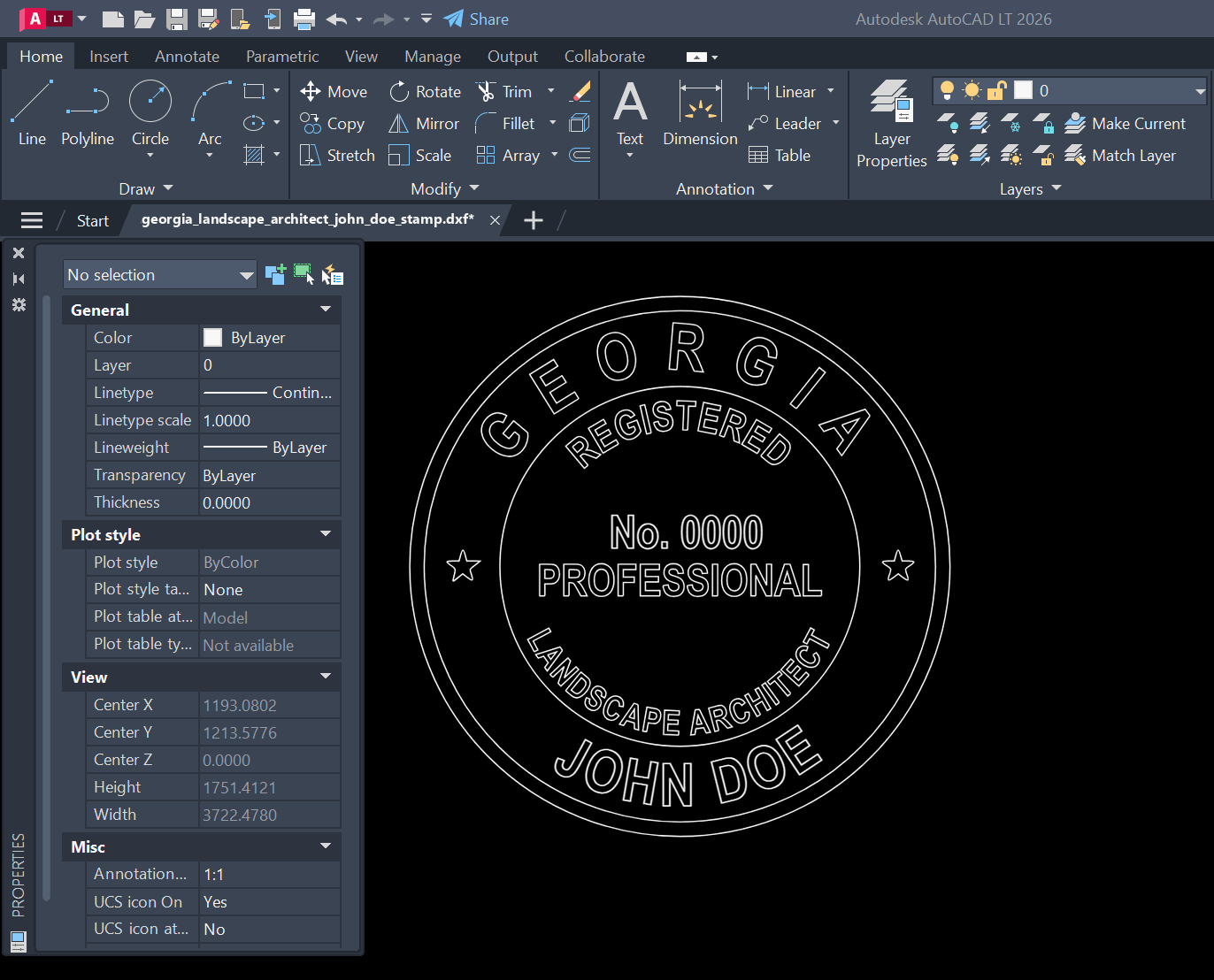Viewport: 1214px width, 980px height.
Task: Expand the Modify panel flyout
Action: [x=445, y=188]
